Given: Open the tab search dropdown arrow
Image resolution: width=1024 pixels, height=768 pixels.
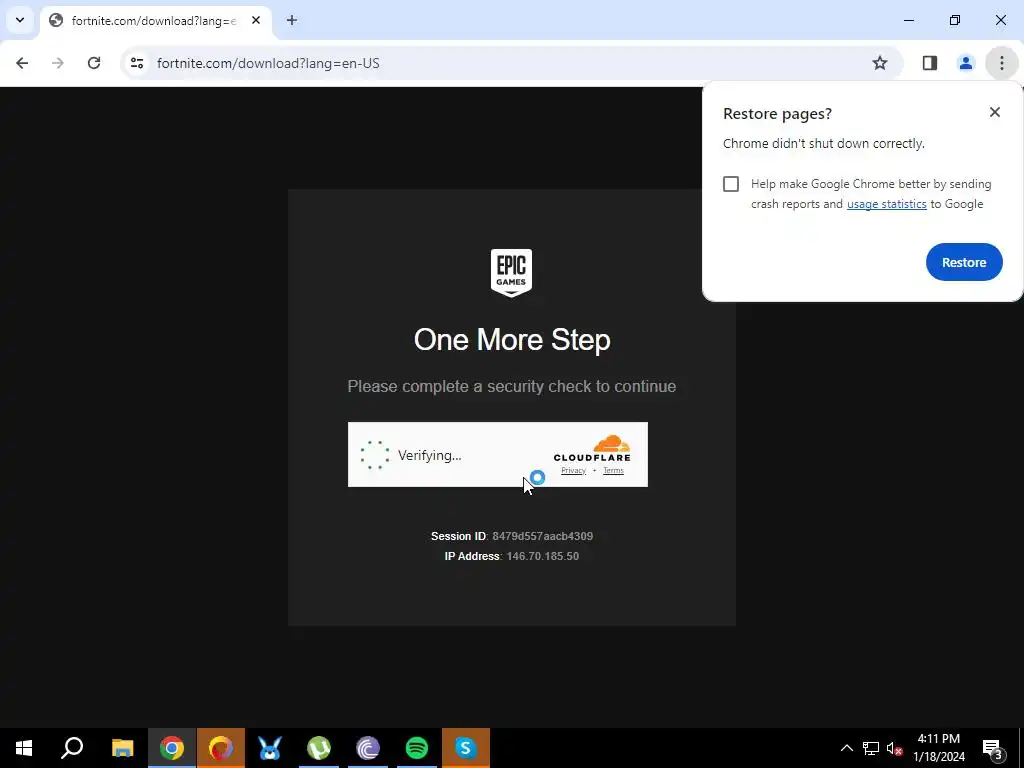Looking at the screenshot, I should pyautogui.click(x=20, y=20).
